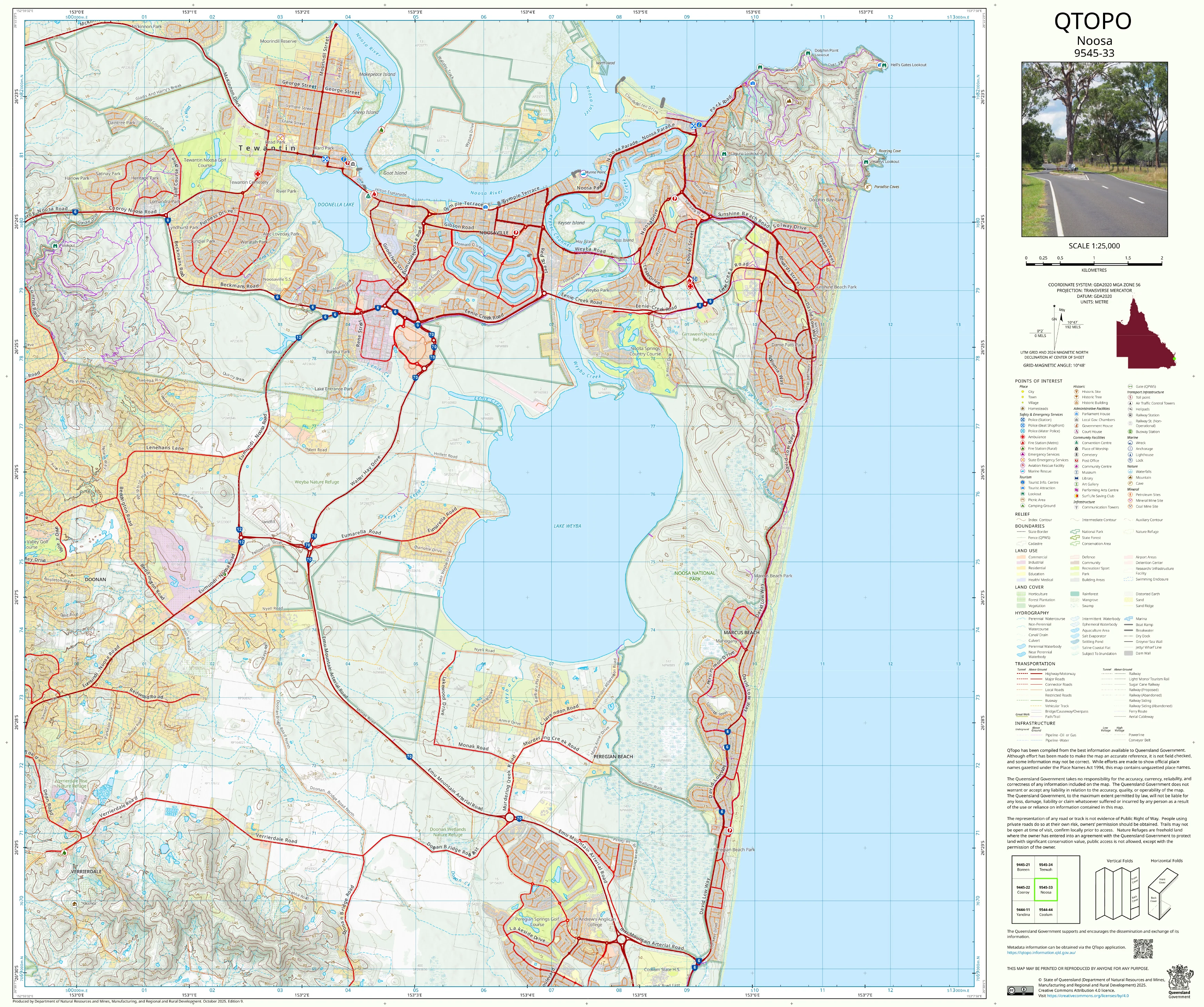Click the highlighted 9545-33 Noosa index cell
The width and height of the screenshot is (1204, 1007).
coord(1046,890)
